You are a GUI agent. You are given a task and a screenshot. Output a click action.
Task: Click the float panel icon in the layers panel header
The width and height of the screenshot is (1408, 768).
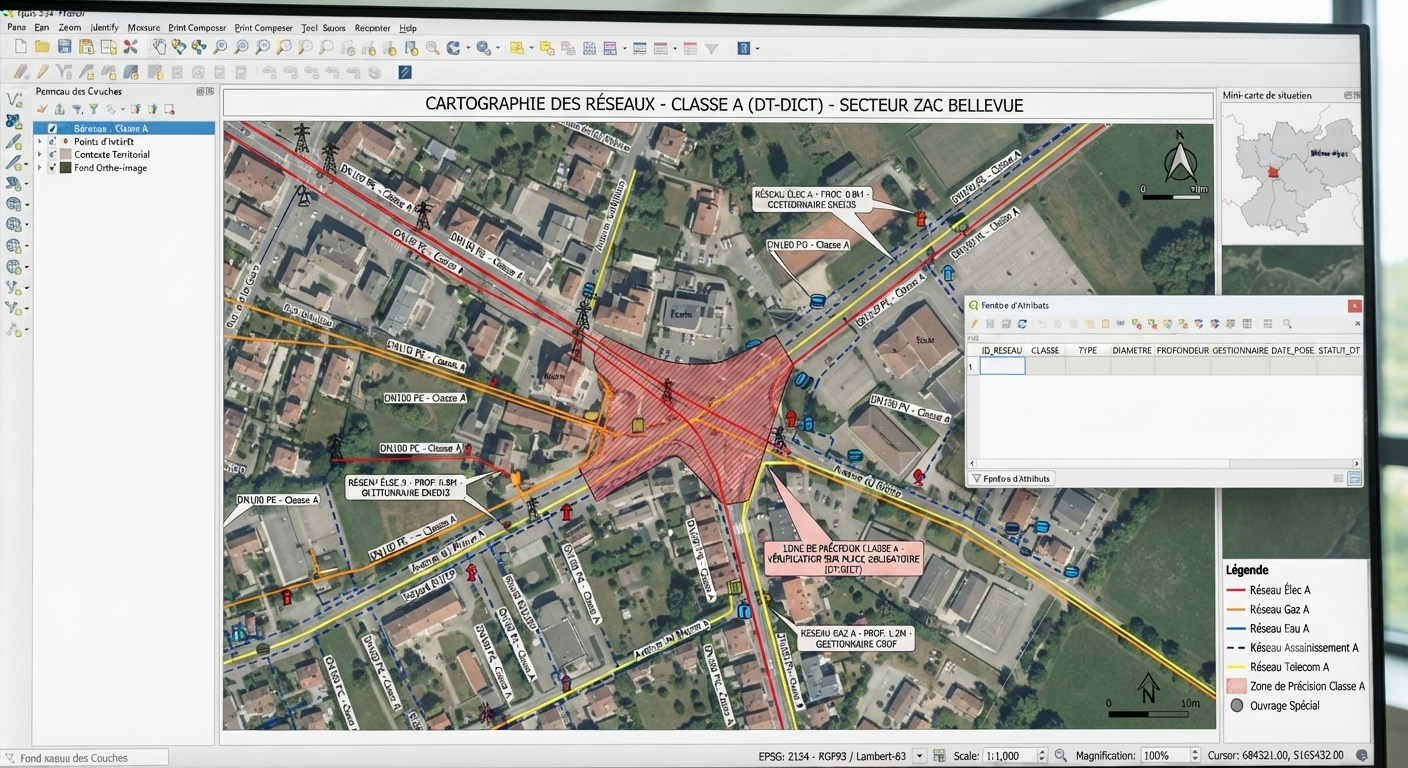(x=199, y=91)
